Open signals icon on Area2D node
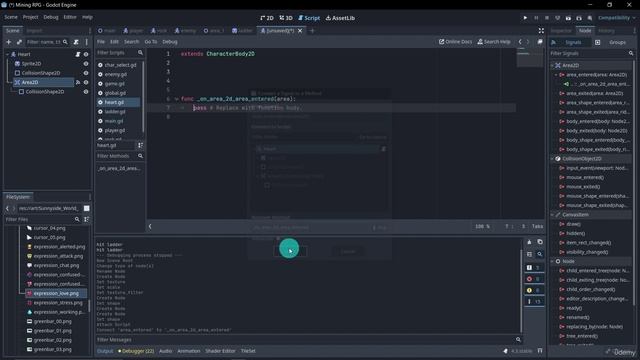 coord(78,82)
